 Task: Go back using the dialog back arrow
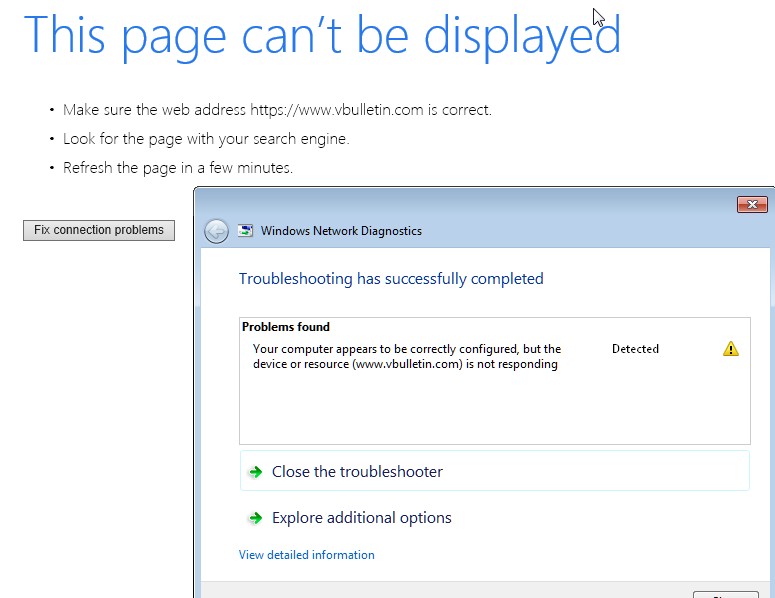(x=216, y=231)
